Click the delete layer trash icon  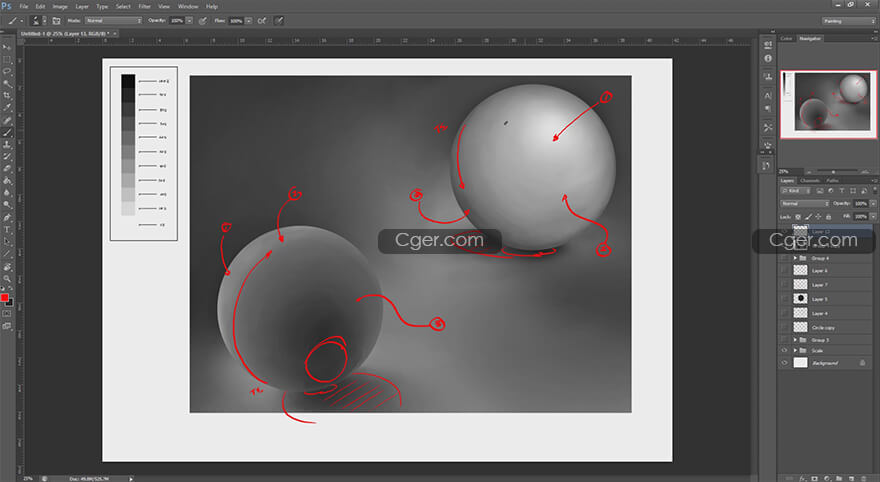coord(864,478)
